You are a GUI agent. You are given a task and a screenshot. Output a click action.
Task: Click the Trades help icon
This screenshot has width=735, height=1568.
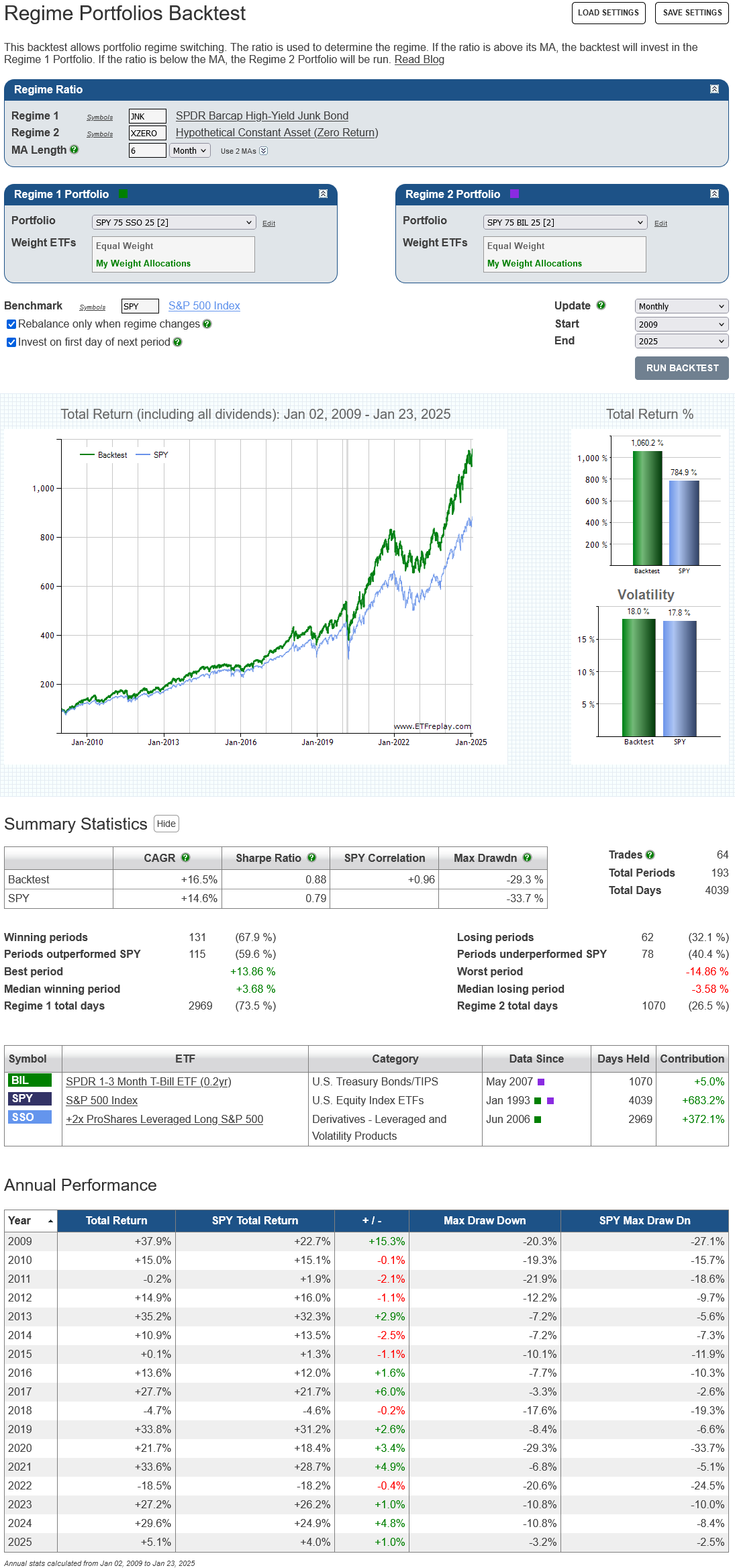[650, 855]
